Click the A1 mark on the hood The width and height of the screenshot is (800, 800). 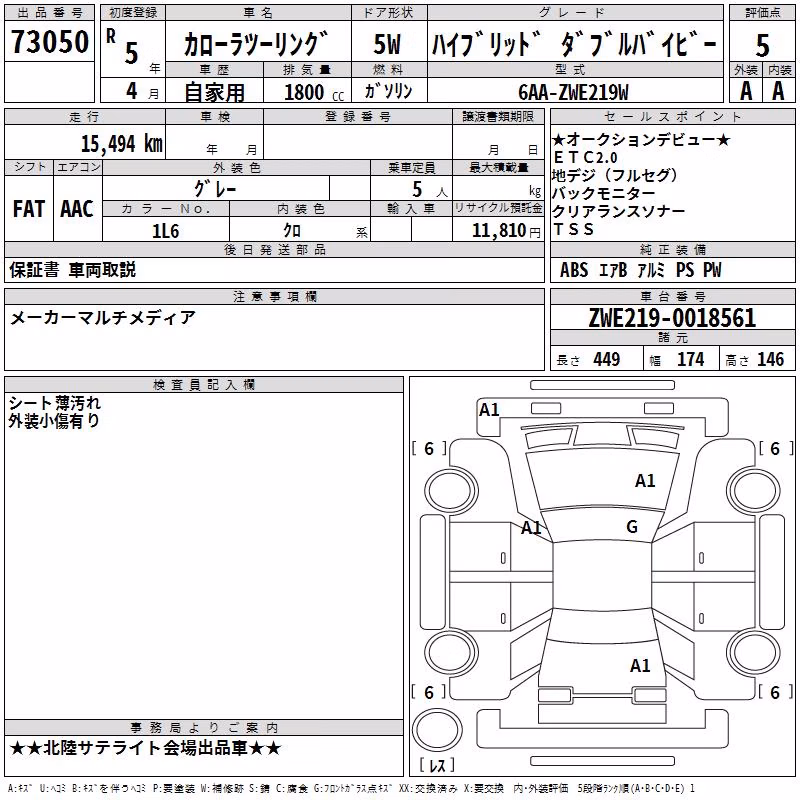(x=645, y=481)
